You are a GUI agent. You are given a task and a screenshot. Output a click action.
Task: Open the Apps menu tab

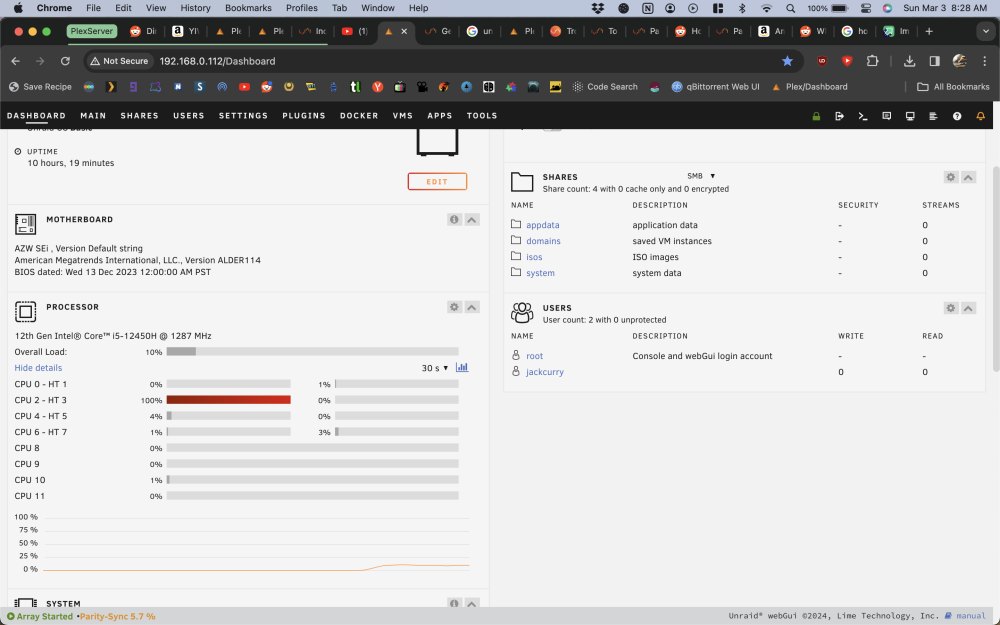pos(440,115)
